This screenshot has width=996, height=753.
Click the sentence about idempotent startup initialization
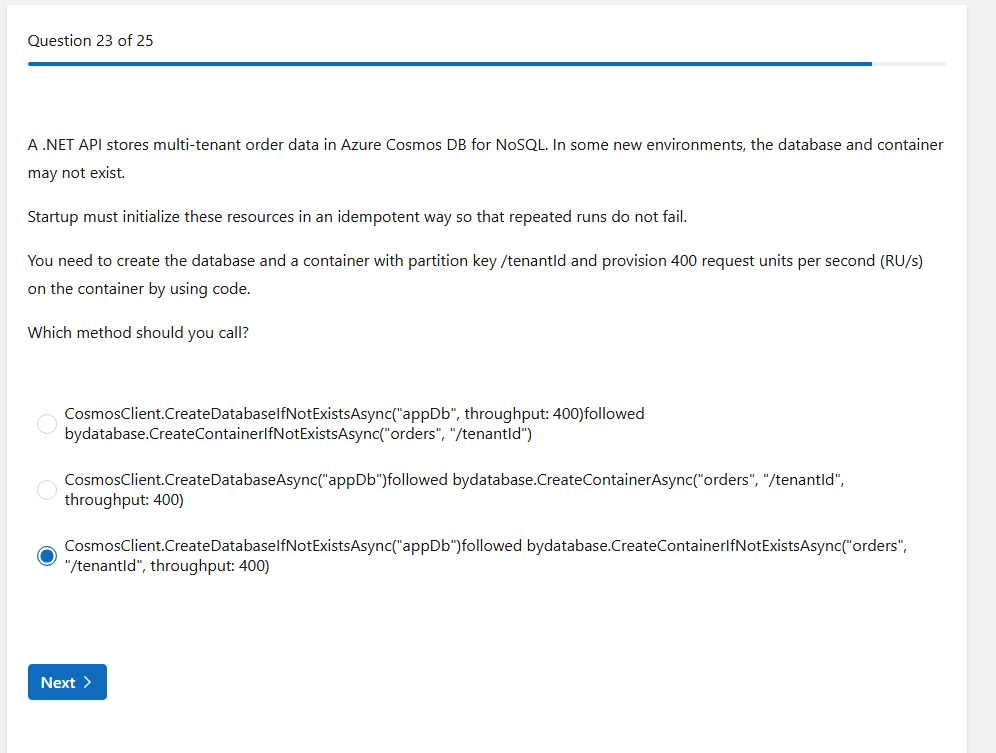click(357, 217)
